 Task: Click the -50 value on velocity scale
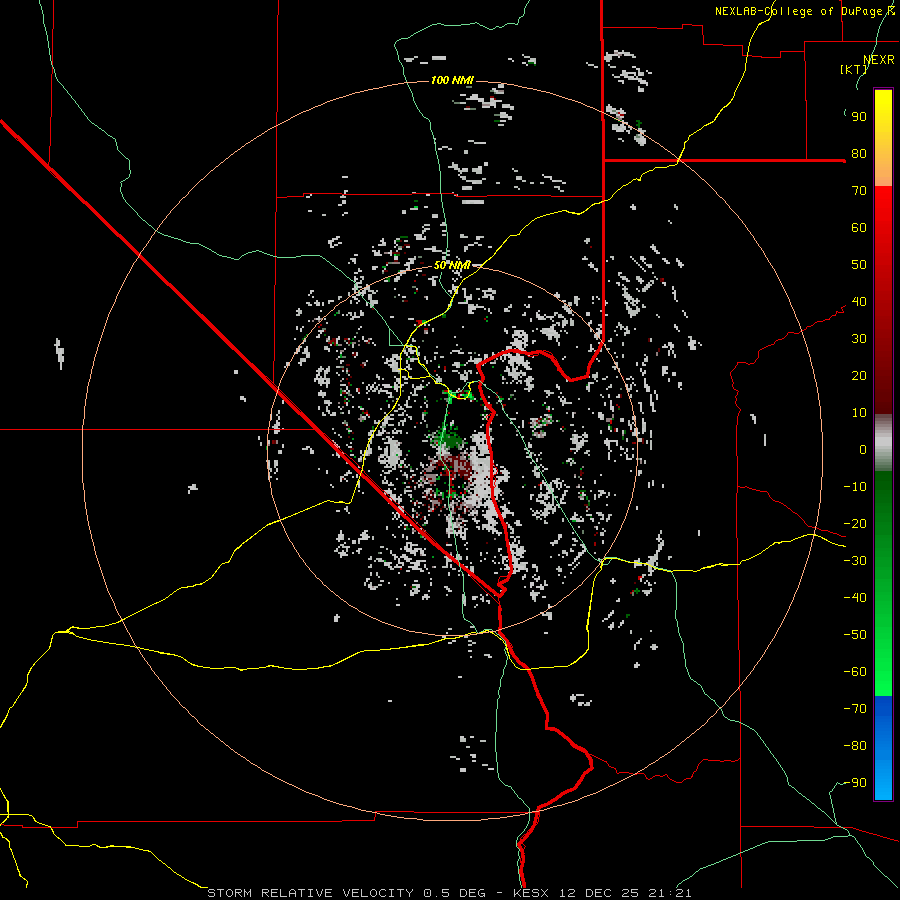(x=855, y=635)
